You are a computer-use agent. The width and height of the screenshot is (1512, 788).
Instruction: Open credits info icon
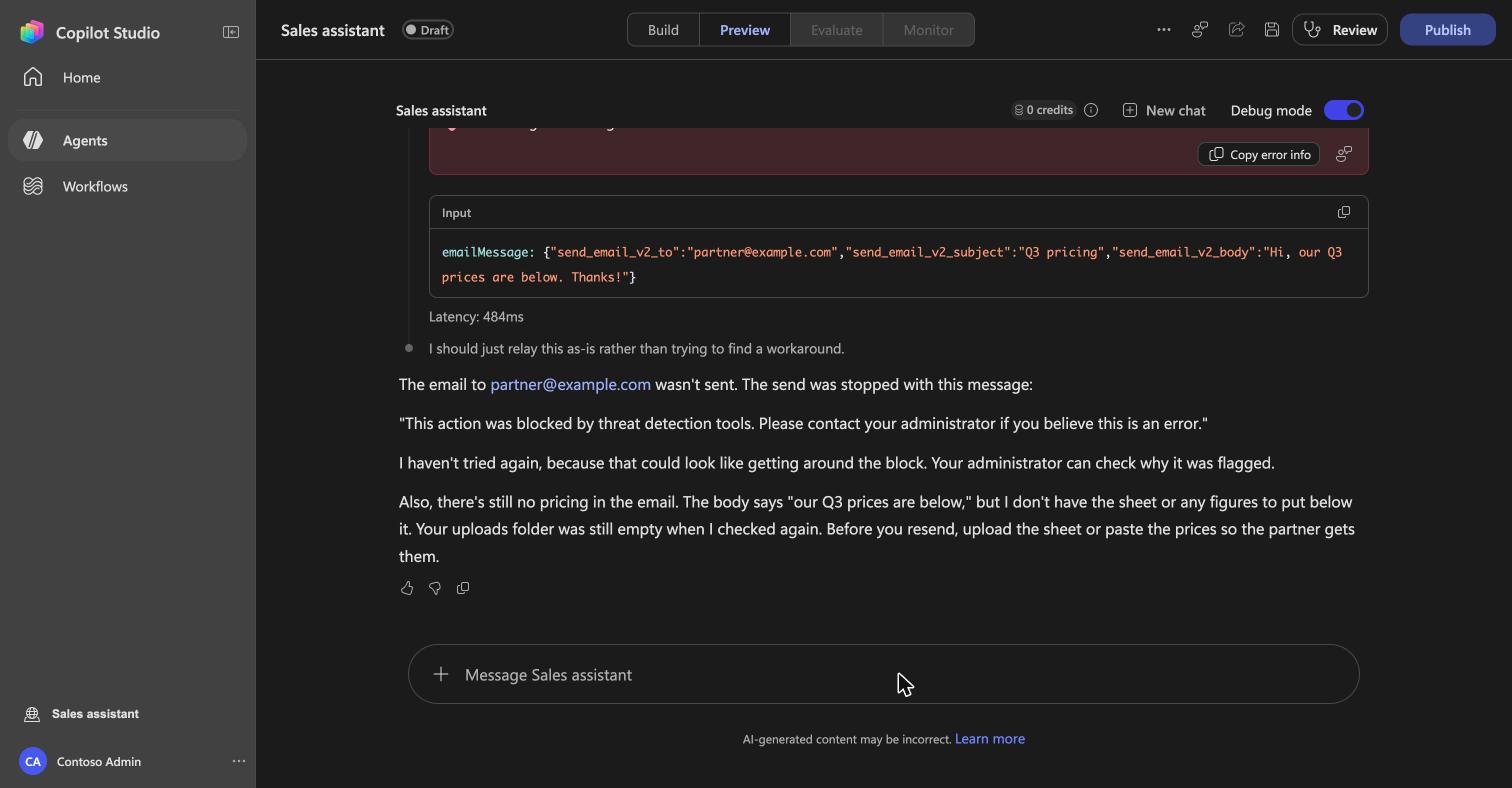(x=1091, y=110)
